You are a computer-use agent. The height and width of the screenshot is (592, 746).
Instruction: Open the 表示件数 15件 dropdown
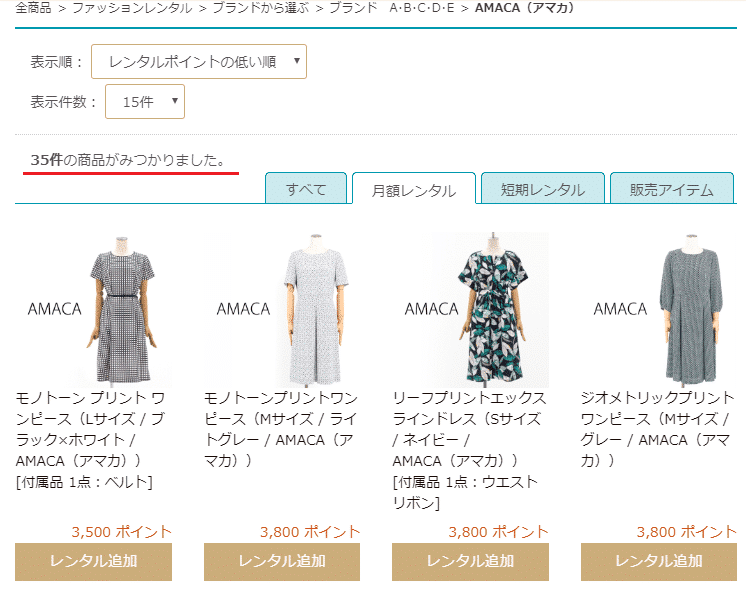tap(145, 101)
